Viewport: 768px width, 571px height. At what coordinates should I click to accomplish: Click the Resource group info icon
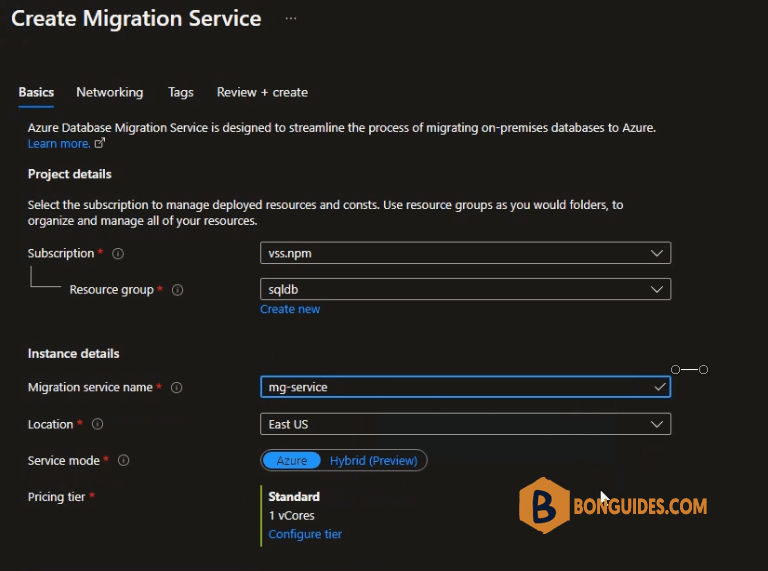[177, 290]
